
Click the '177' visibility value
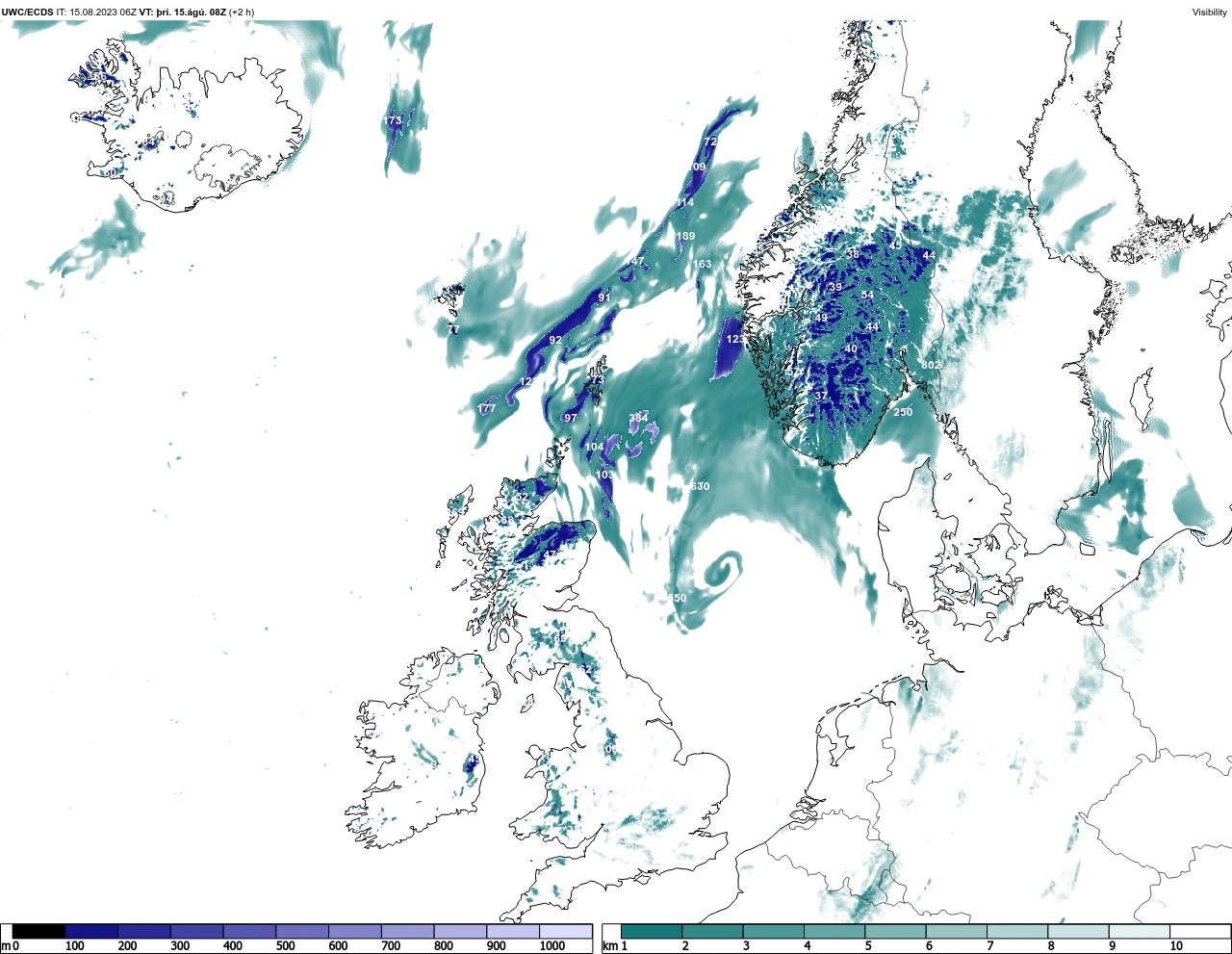coord(487,409)
